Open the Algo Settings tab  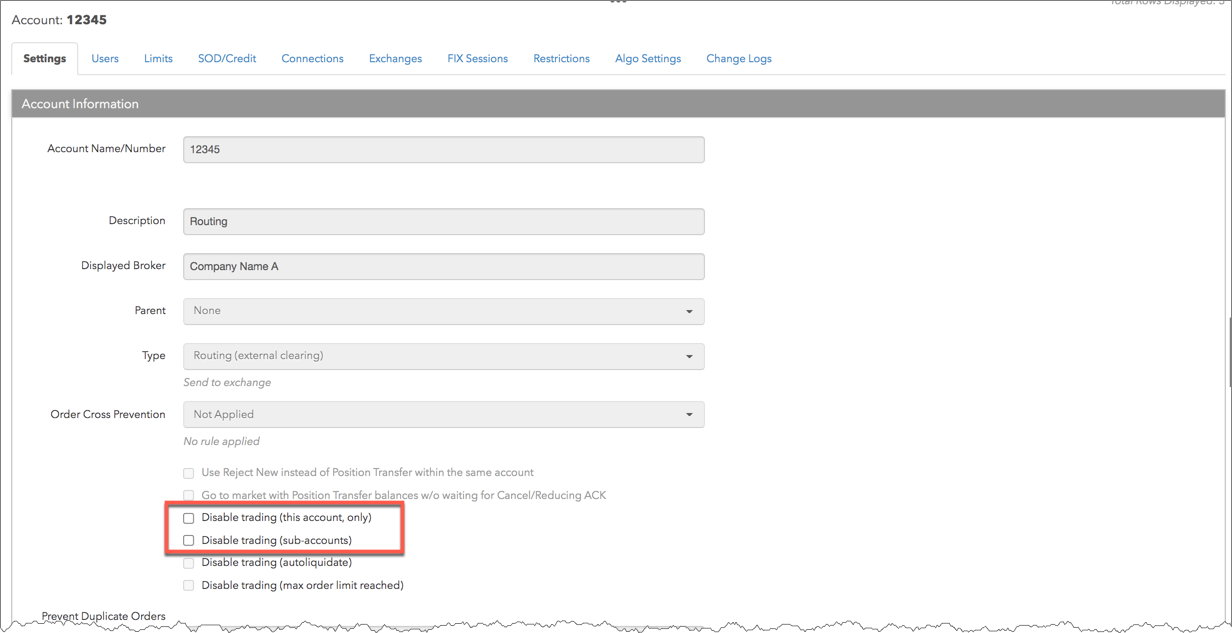(x=648, y=59)
